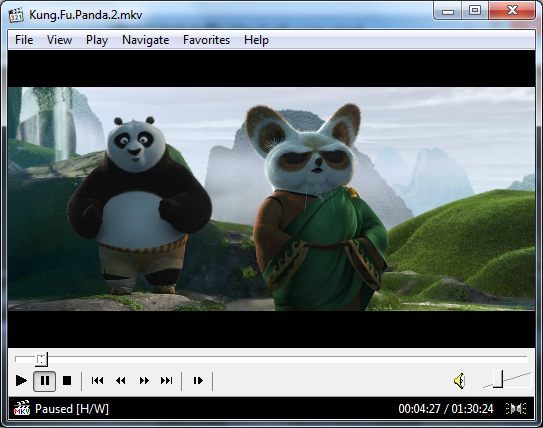Image resolution: width=543 pixels, height=428 pixels.
Task: Increase playback speed with fast-forward icon
Action: tap(144, 381)
